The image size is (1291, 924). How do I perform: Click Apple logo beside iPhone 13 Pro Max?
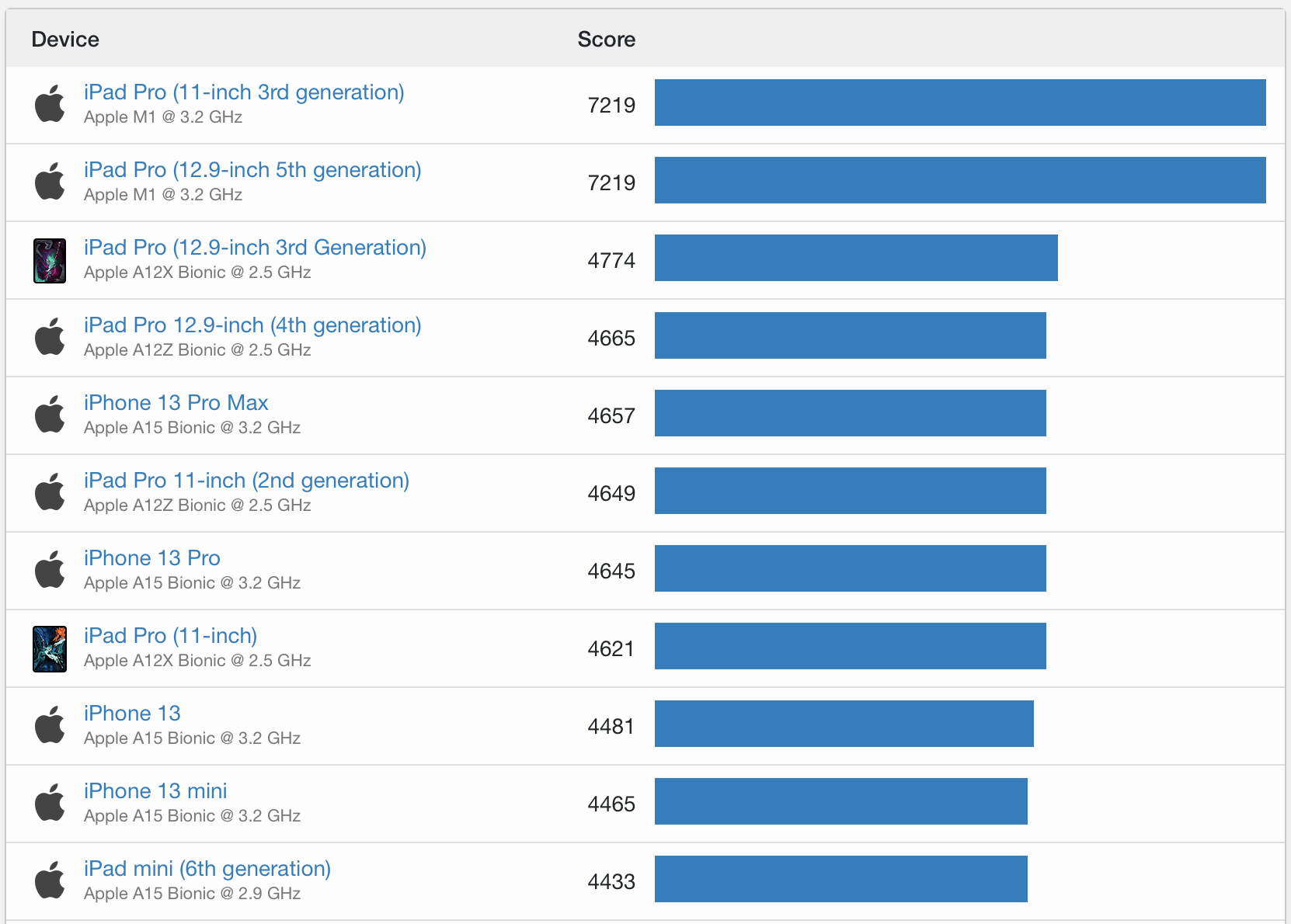tap(50, 415)
